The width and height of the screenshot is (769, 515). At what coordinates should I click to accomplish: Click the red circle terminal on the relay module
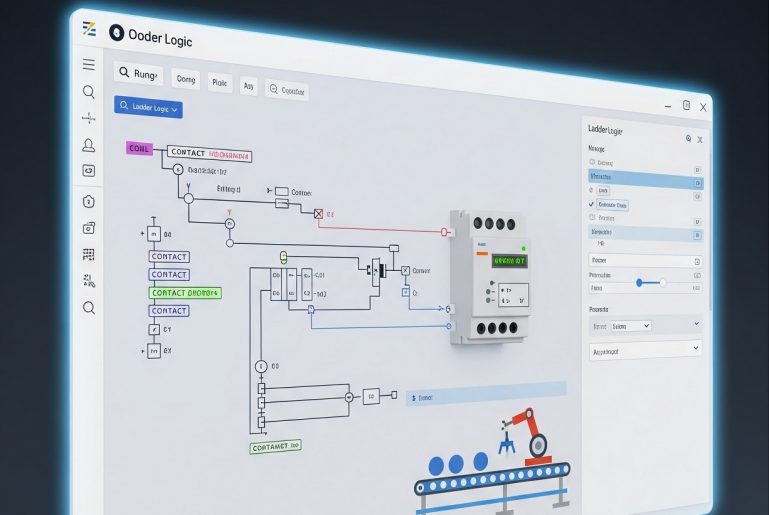point(444,232)
